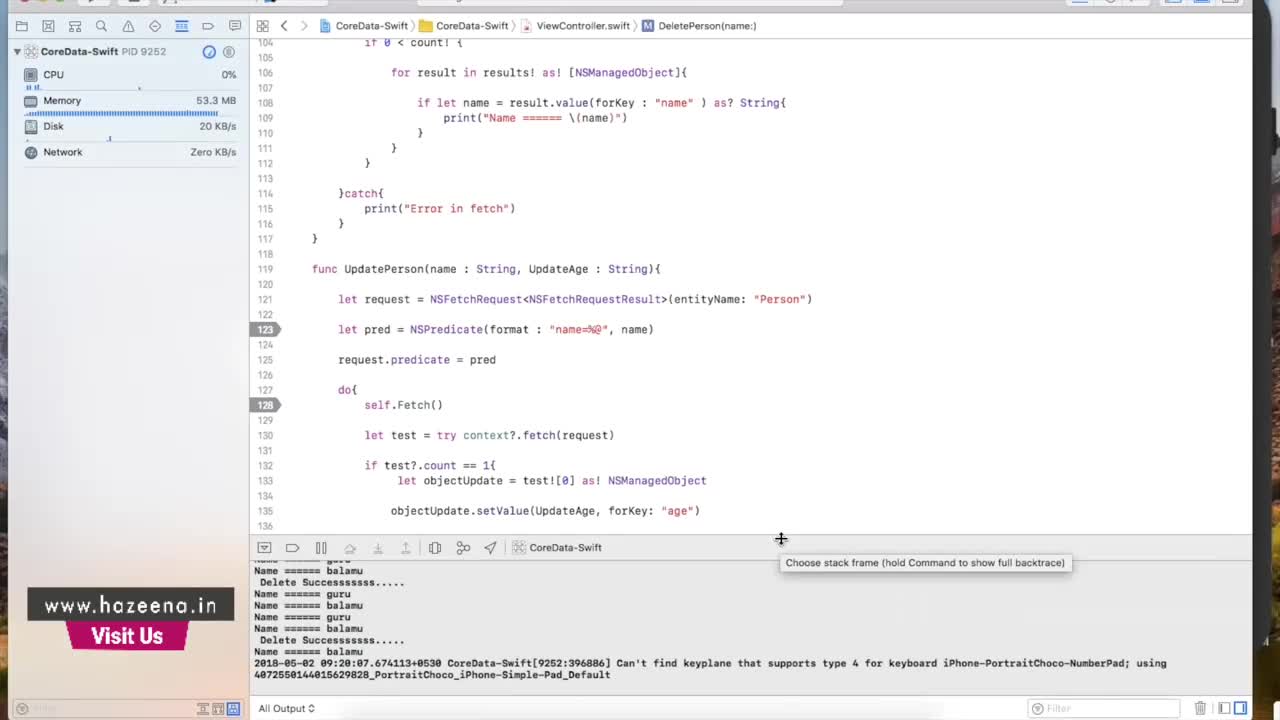Open the Source Control navigator
This screenshot has width=1280, height=720.
point(48,26)
